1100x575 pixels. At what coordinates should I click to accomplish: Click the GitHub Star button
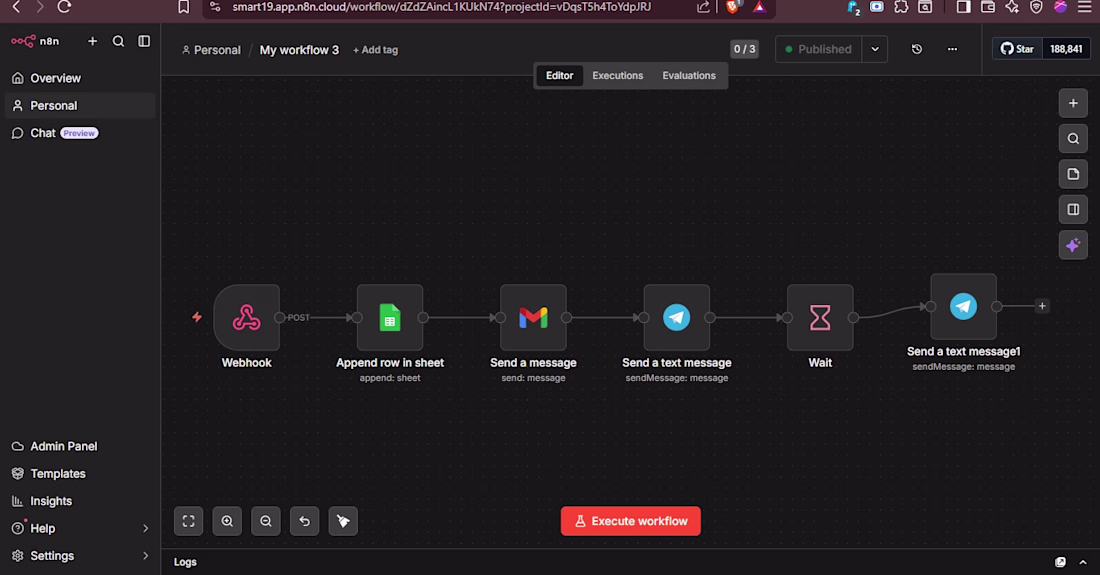pos(1017,49)
